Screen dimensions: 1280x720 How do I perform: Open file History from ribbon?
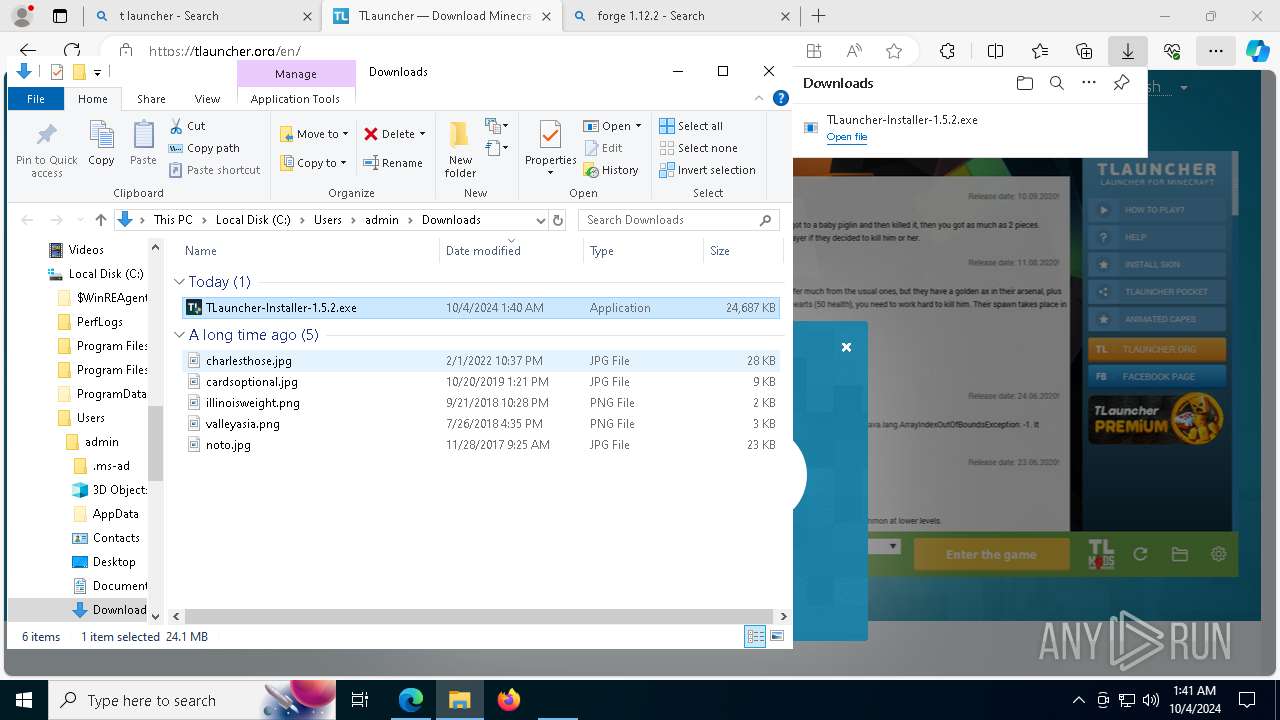[x=611, y=170]
